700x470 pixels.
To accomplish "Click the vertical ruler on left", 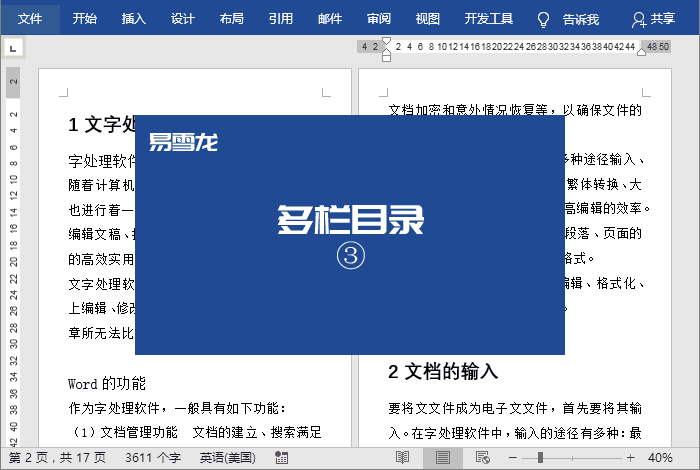I will (x=13, y=257).
